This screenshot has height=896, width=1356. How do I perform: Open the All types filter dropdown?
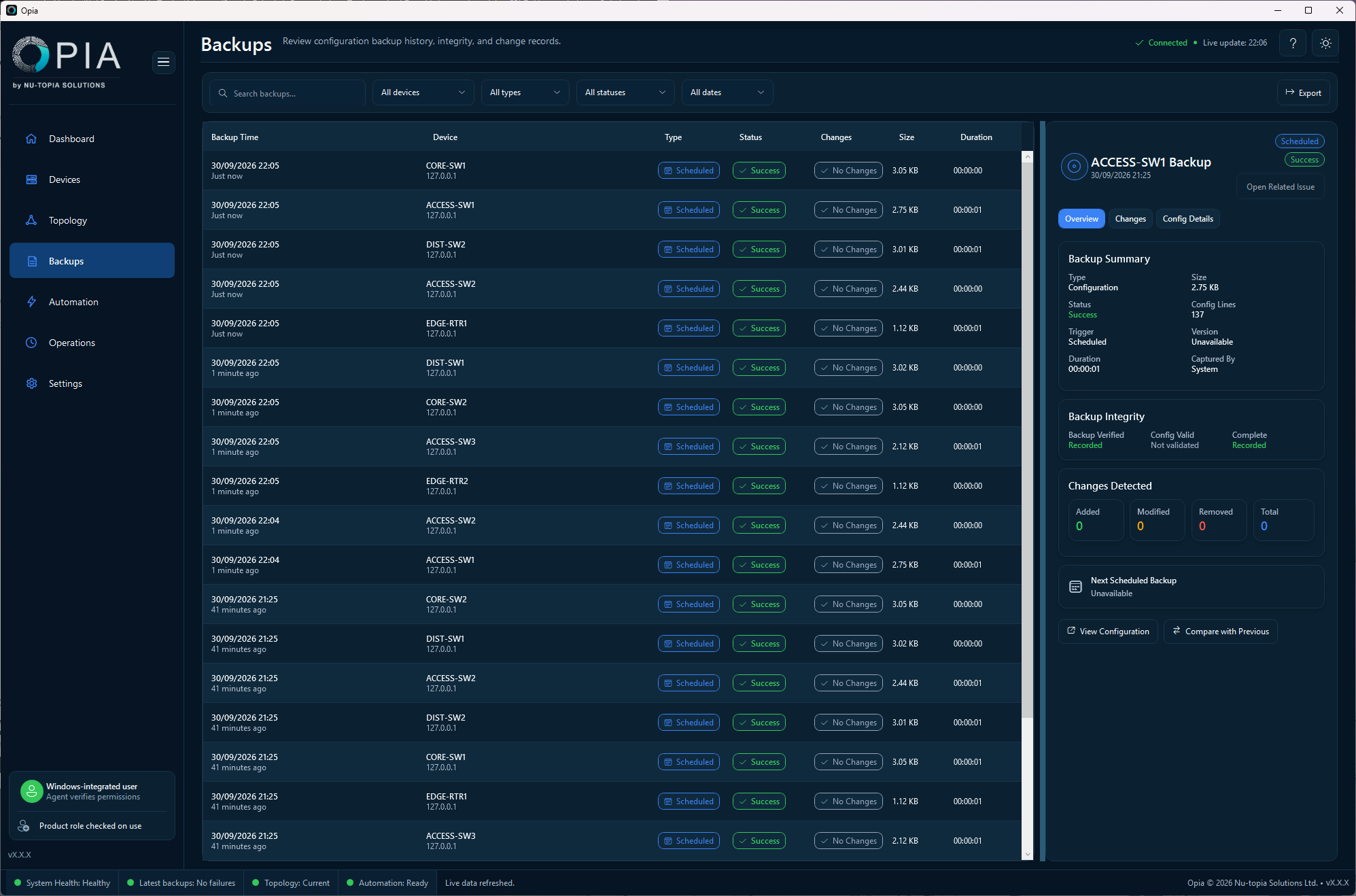click(525, 92)
